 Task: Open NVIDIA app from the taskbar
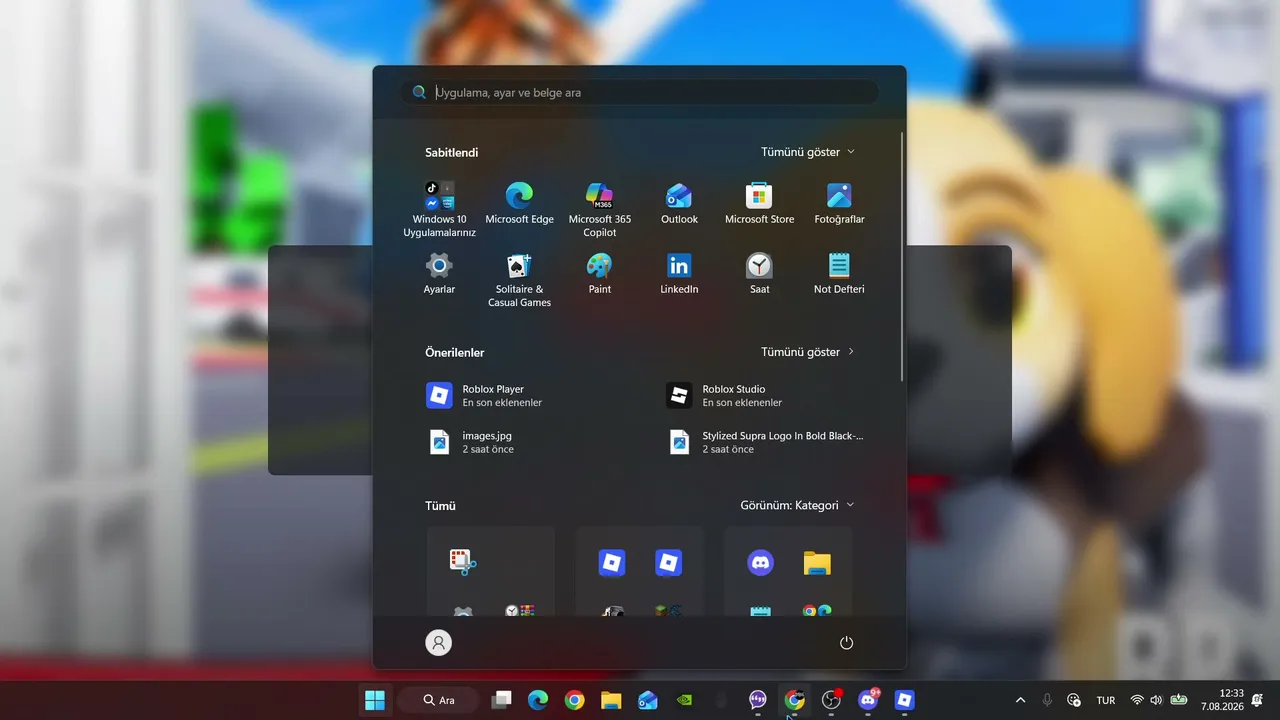click(684, 700)
